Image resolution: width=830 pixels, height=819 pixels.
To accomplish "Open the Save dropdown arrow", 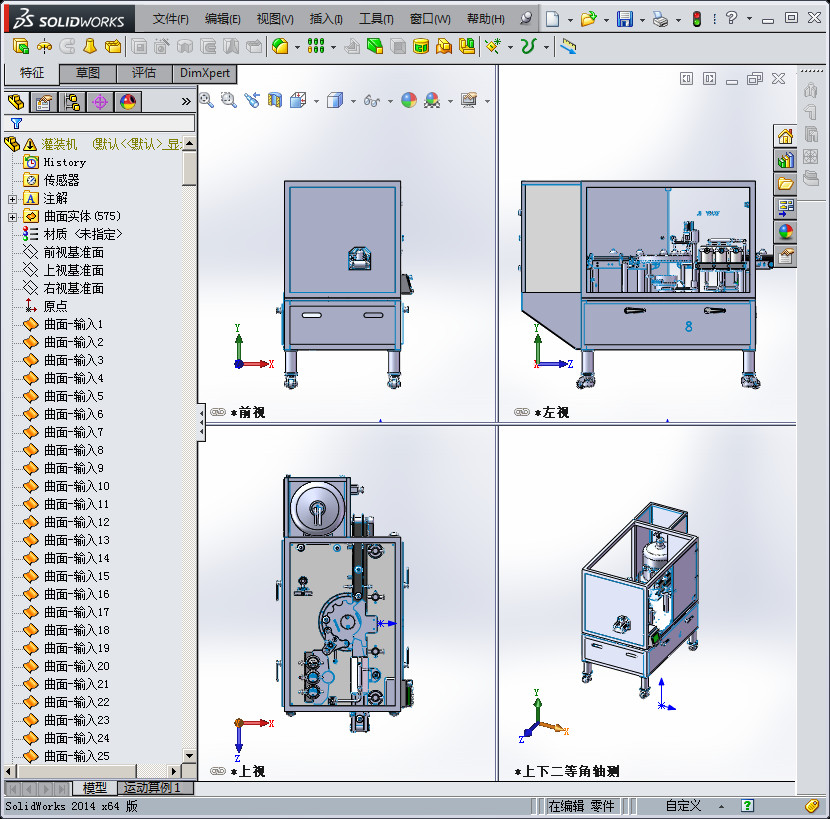I will click(x=642, y=20).
